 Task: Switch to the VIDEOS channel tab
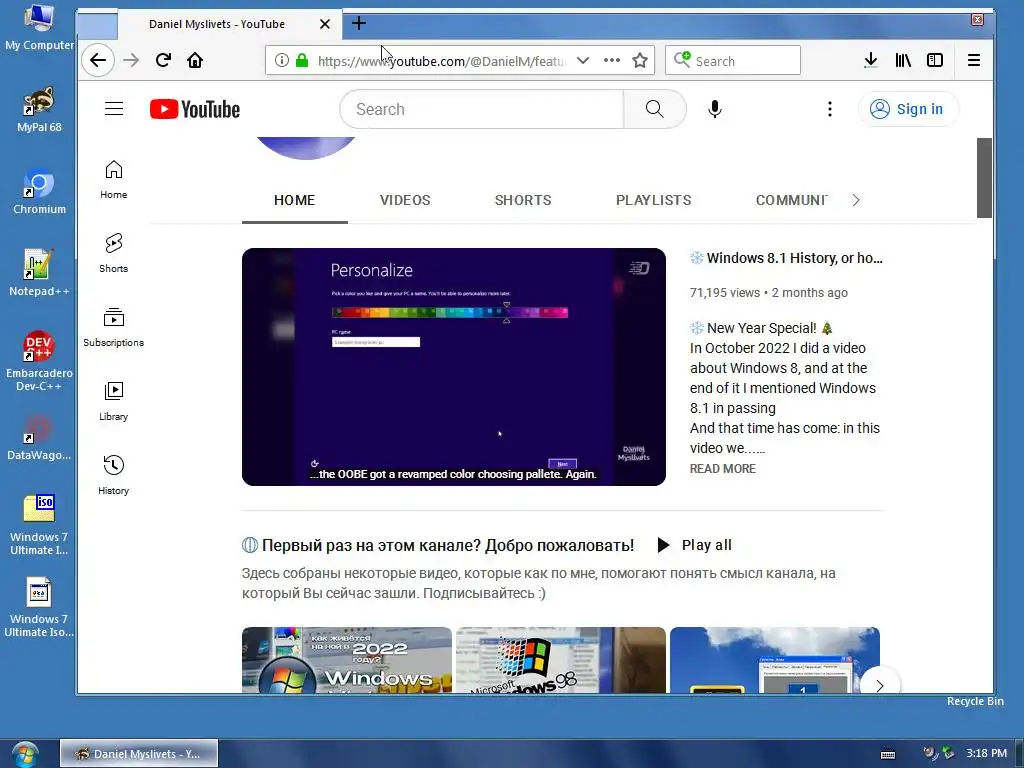405,200
